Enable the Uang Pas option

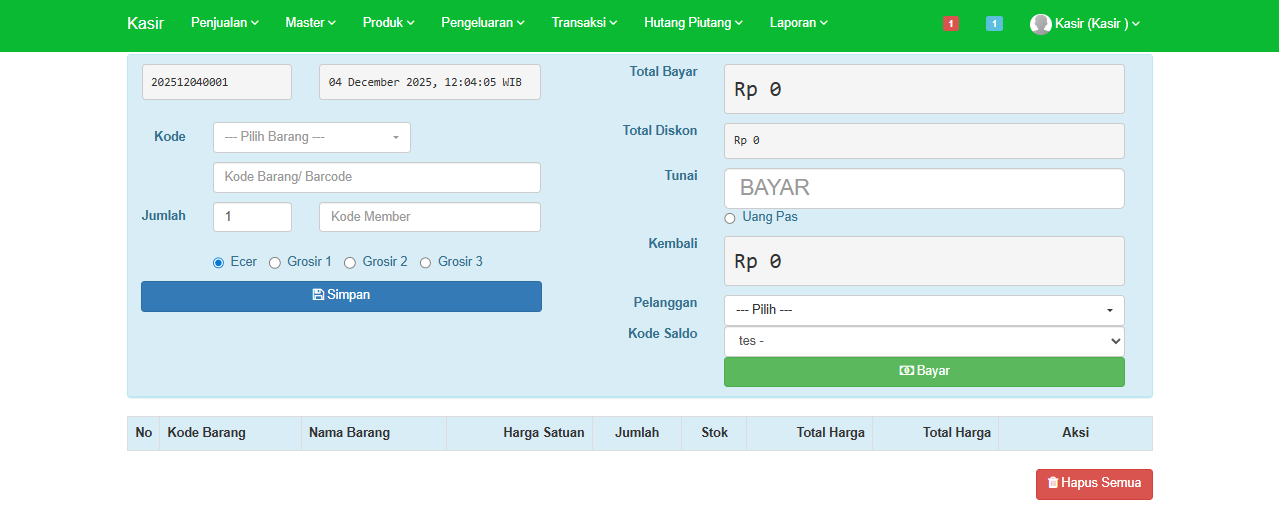730,218
